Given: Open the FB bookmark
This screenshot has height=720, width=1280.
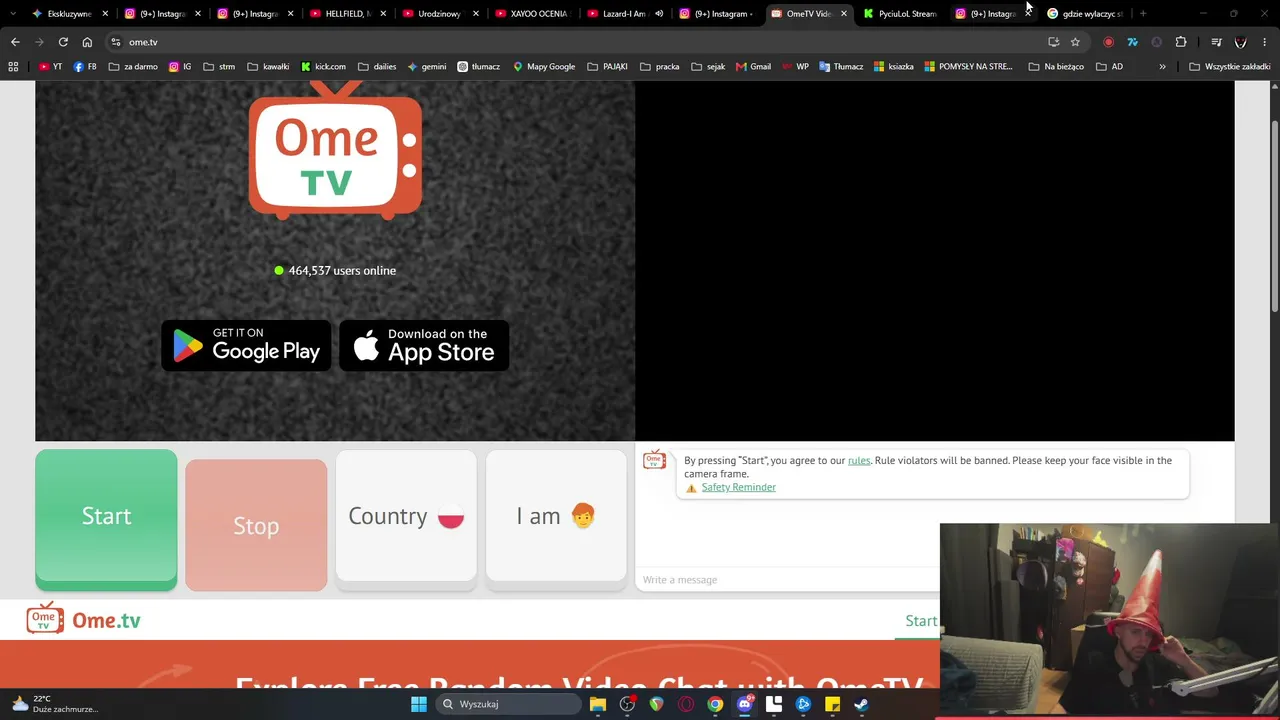Looking at the screenshot, I should pyautogui.click(x=85, y=67).
